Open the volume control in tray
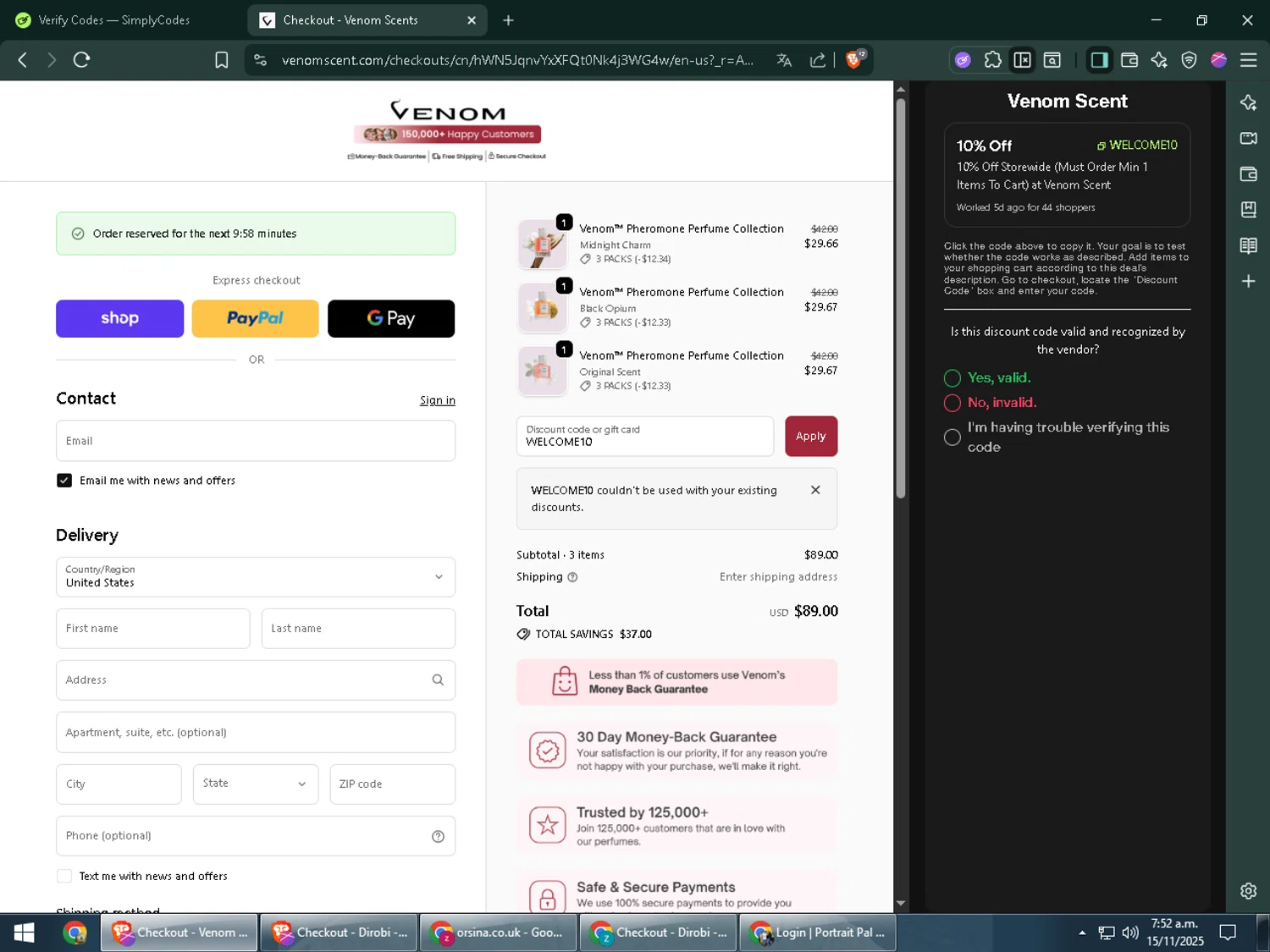The height and width of the screenshot is (952, 1270). pyautogui.click(x=1130, y=933)
